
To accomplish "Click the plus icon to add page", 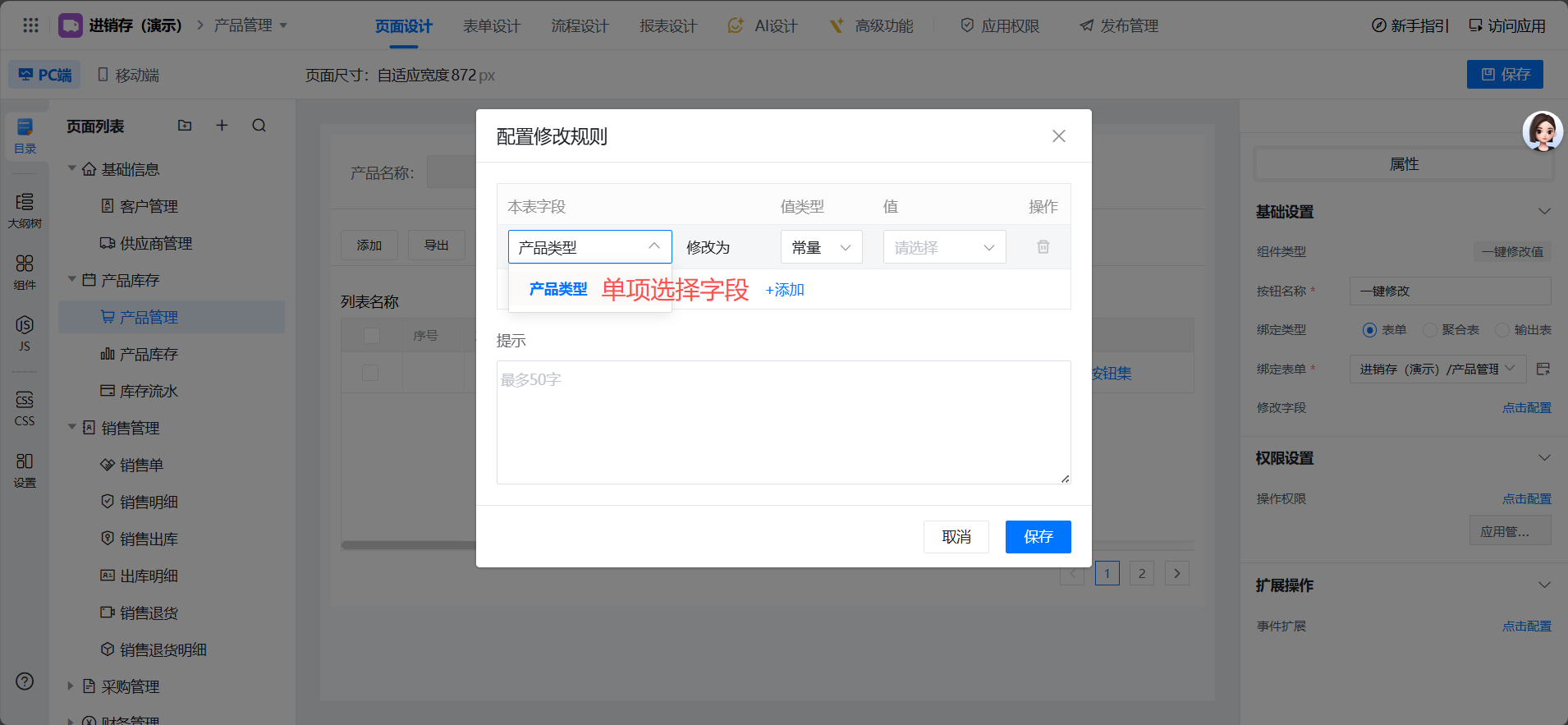I will click(222, 126).
